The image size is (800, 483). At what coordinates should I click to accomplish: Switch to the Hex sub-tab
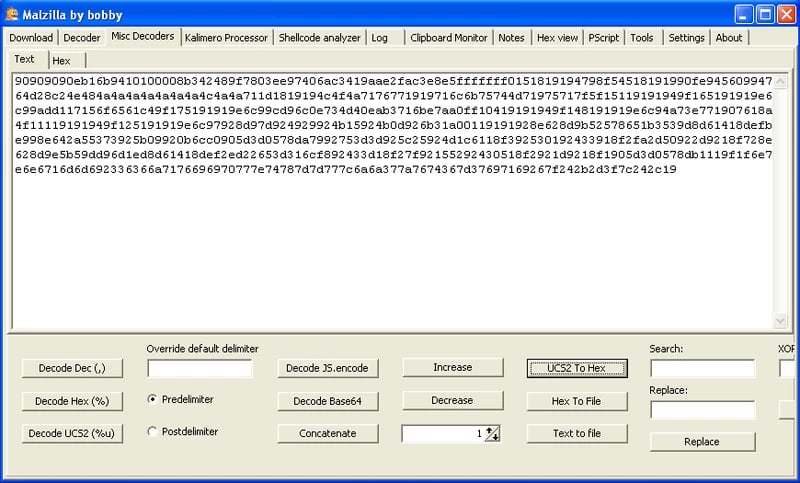pyautogui.click(x=61, y=61)
